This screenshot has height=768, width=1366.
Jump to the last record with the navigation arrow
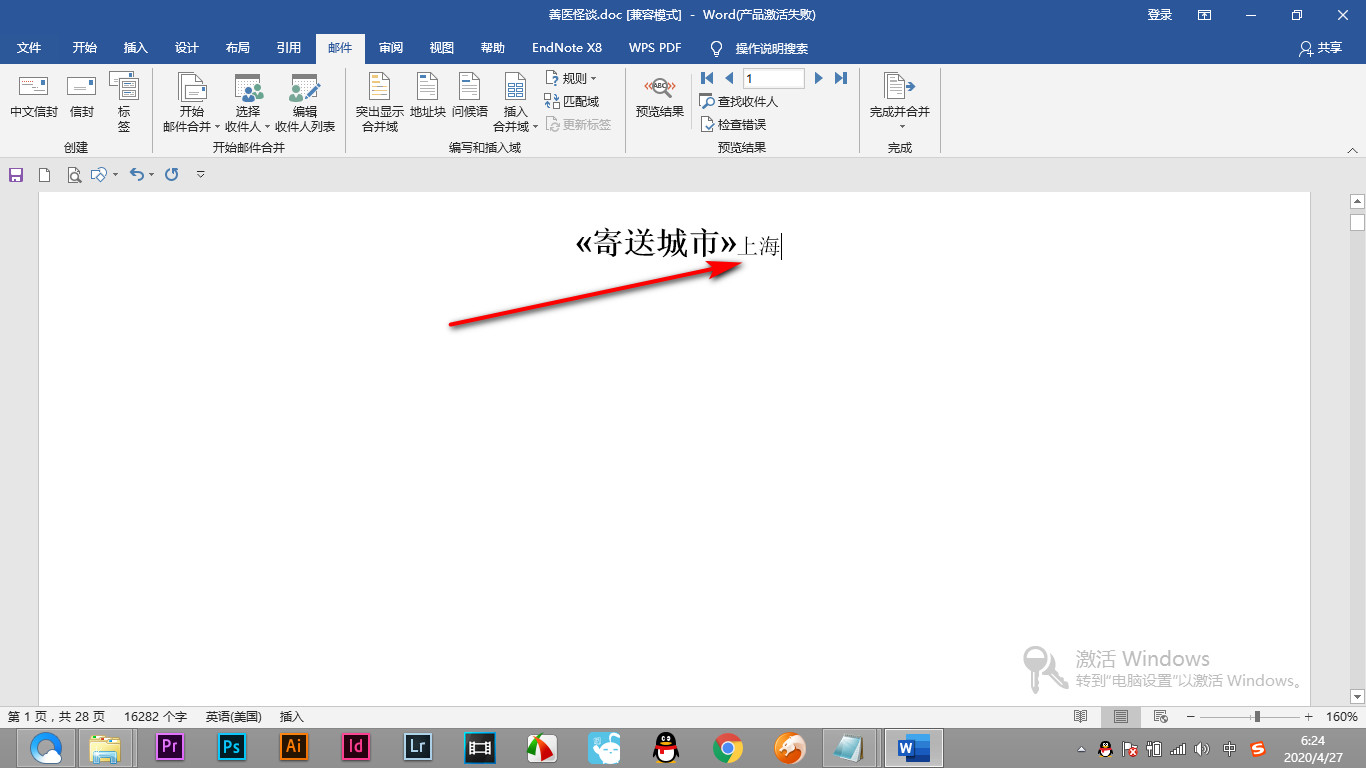(841, 77)
